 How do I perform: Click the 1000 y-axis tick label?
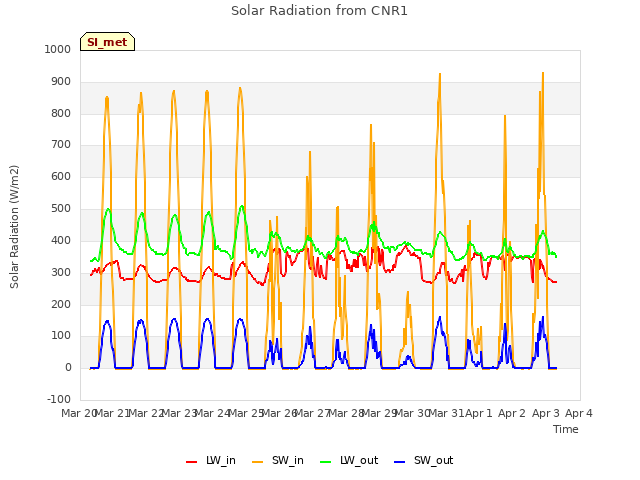[58, 49]
